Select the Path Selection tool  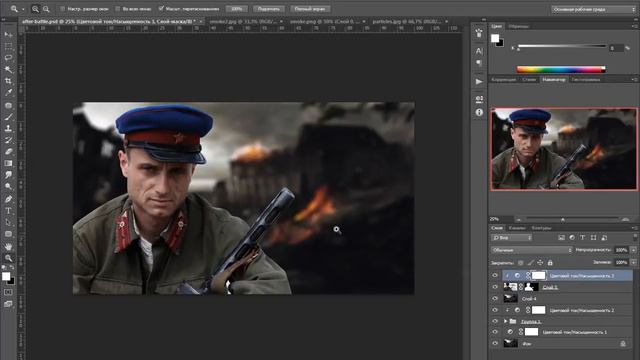[8, 222]
